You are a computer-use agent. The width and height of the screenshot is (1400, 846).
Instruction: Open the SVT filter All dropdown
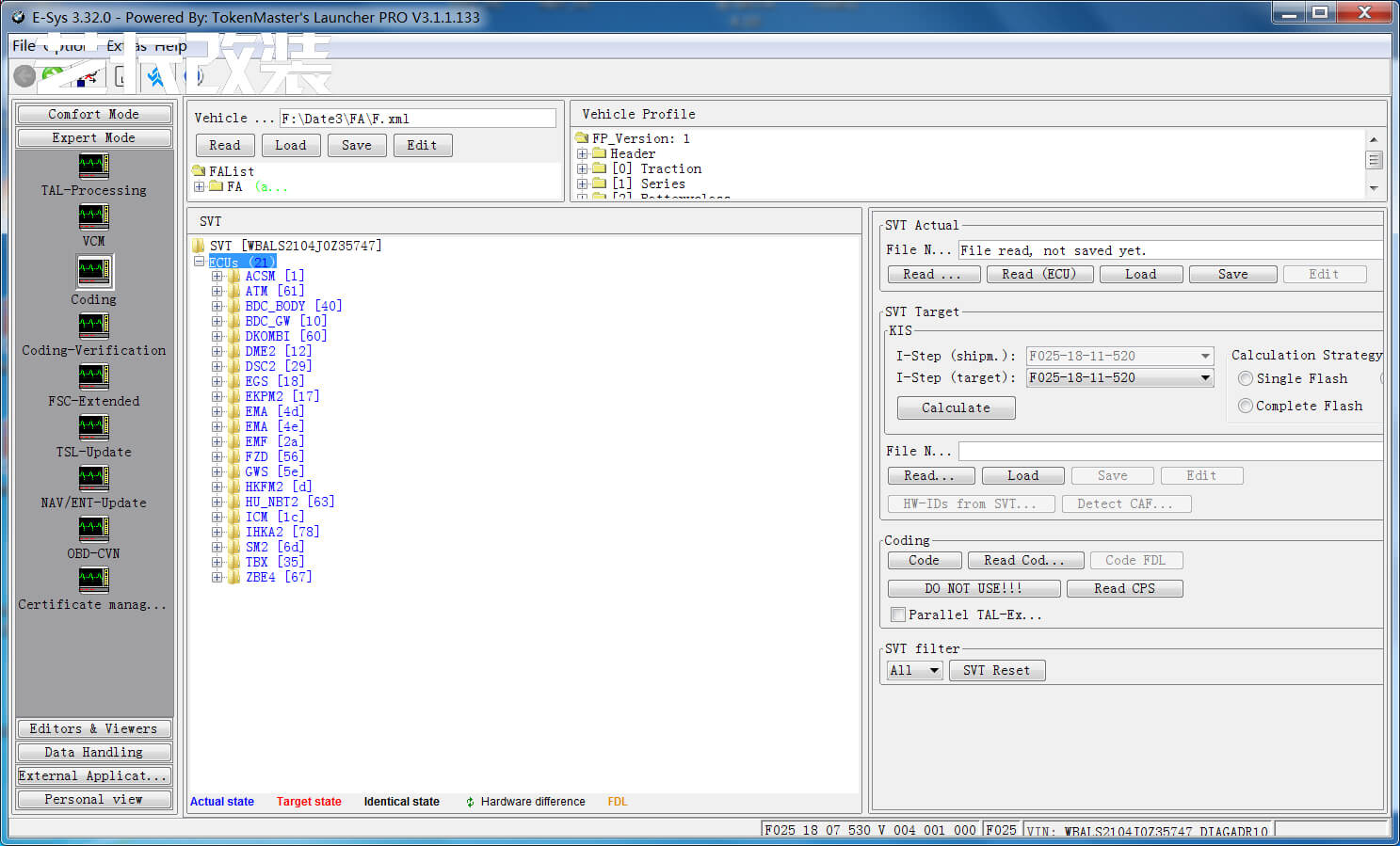tap(934, 671)
